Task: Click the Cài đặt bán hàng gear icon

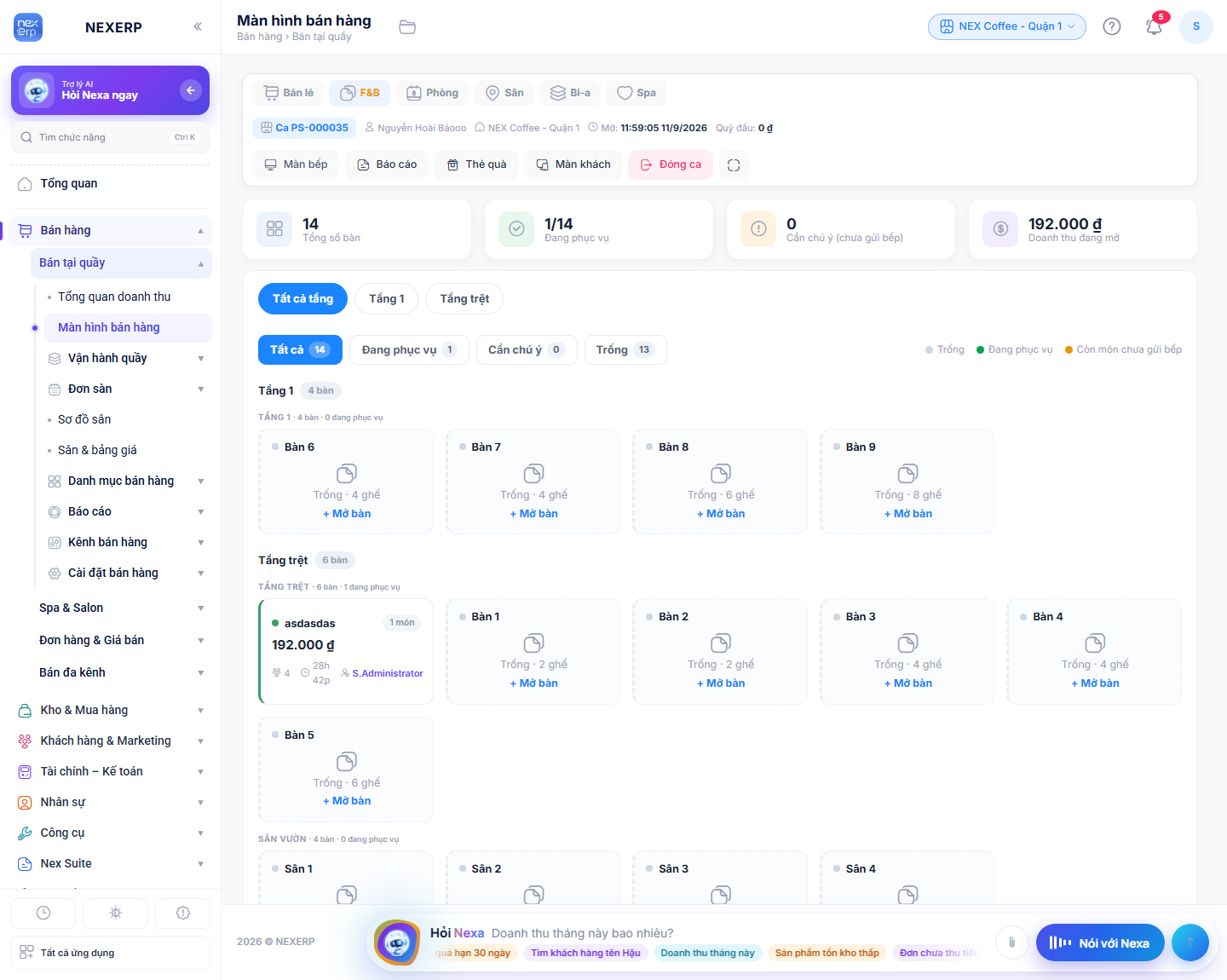Action: pyautogui.click(x=55, y=574)
